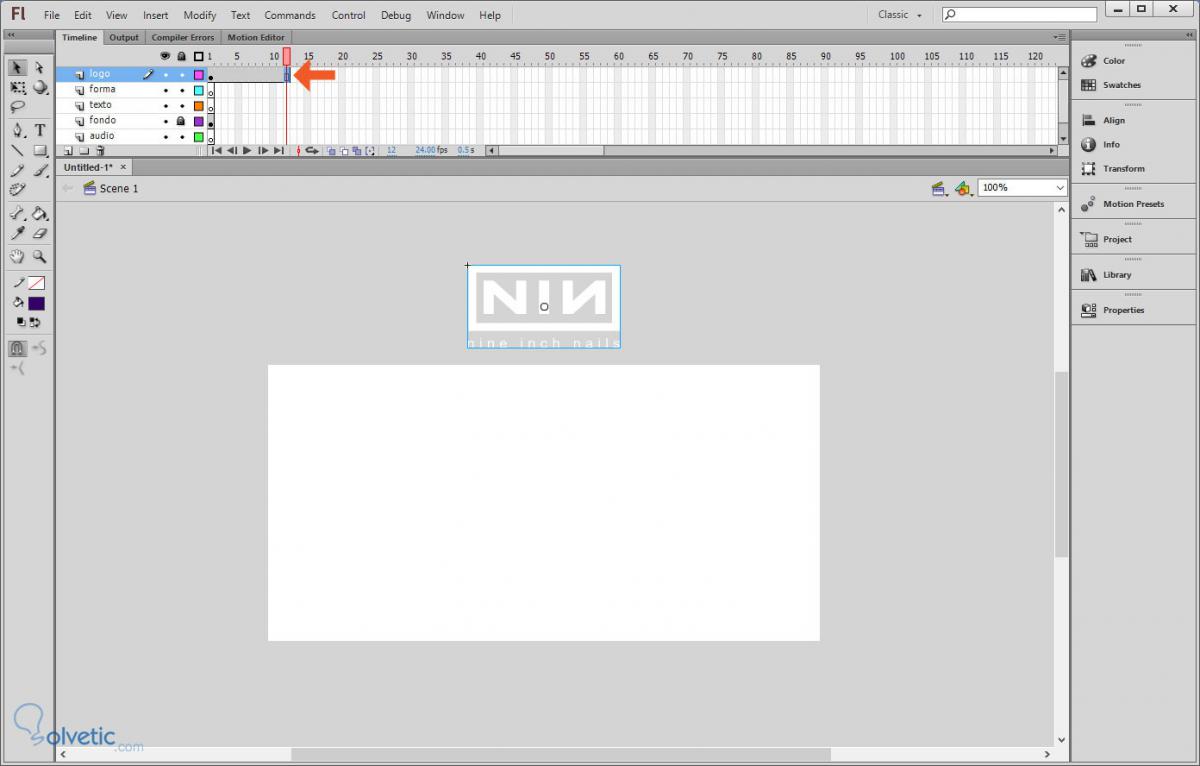Select the Brush tool
Image resolution: width=1200 pixels, height=766 pixels.
(x=40, y=170)
